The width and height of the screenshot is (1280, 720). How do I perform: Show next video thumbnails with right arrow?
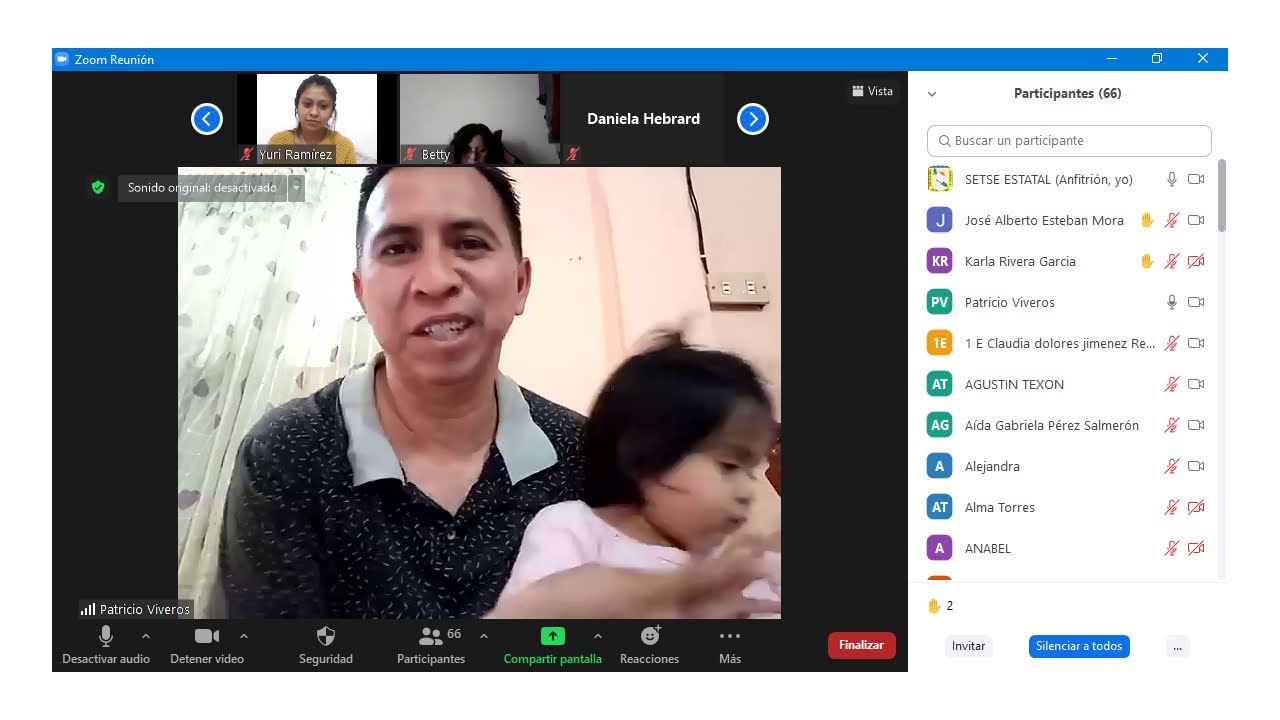(x=752, y=120)
